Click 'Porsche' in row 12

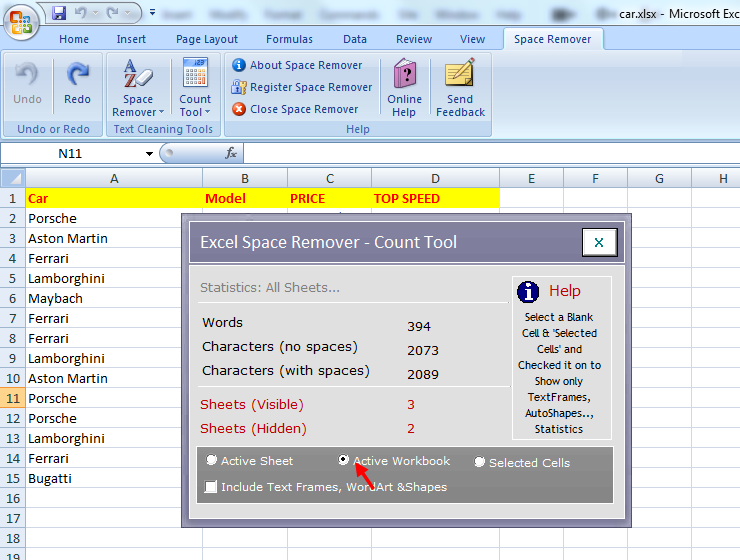click(x=104, y=418)
